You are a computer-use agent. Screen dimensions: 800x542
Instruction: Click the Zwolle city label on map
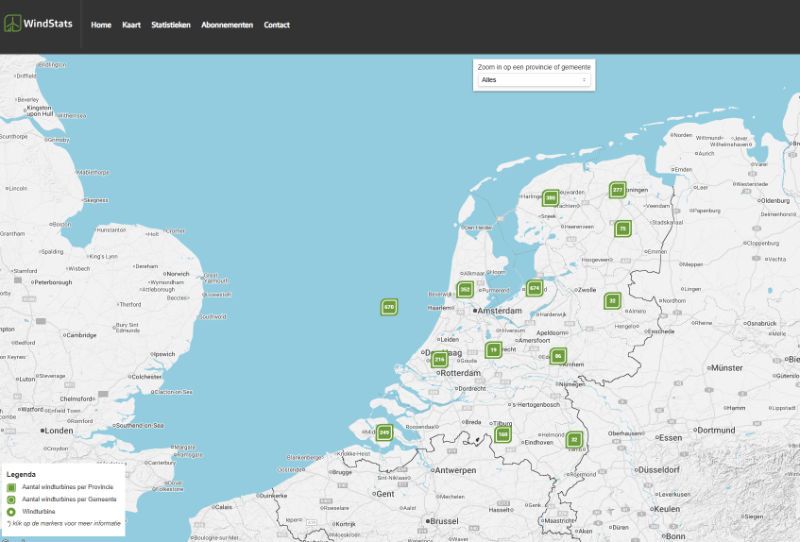pos(587,290)
